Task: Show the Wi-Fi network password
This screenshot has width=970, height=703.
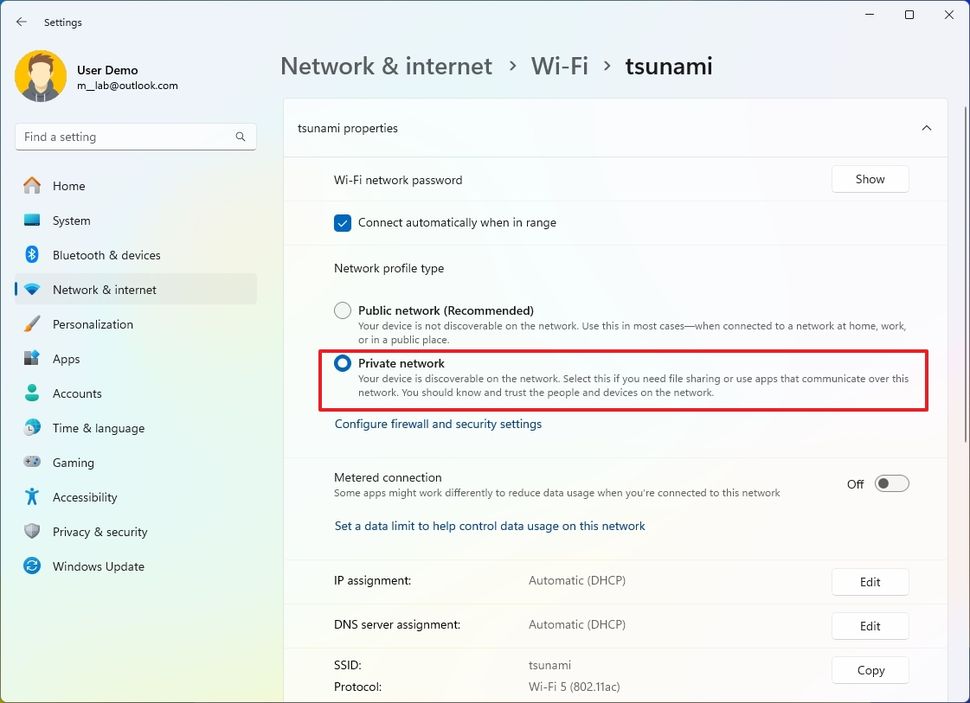Action: (869, 179)
